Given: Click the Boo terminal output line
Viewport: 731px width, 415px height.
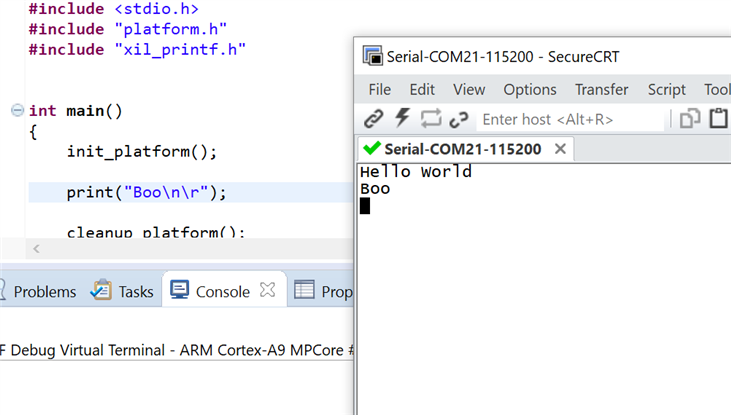Looking at the screenshot, I should [375, 189].
